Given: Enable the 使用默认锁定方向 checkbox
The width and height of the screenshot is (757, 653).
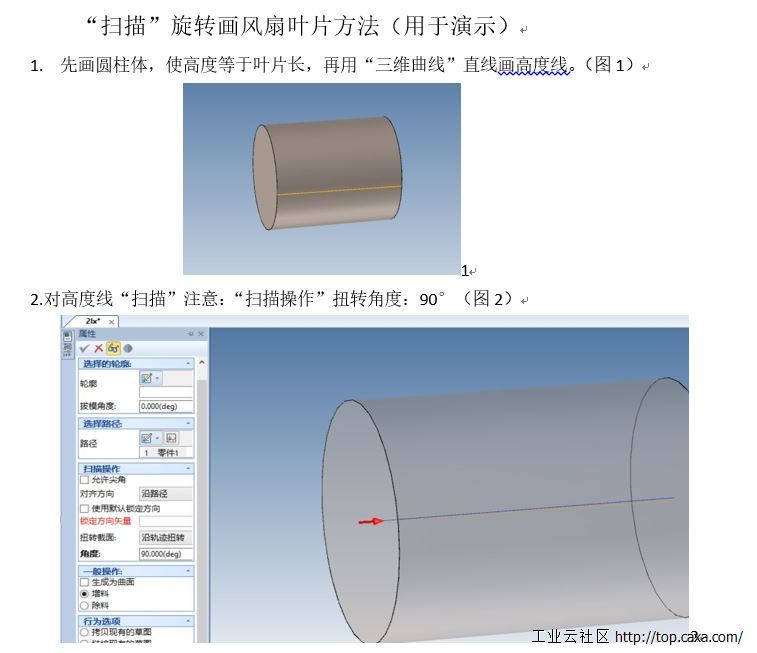Looking at the screenshot, I should pos(84,509).
